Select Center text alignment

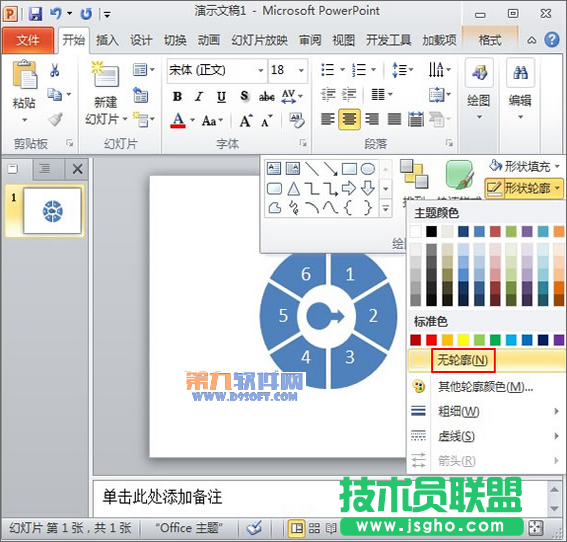(x=349, y=119)
